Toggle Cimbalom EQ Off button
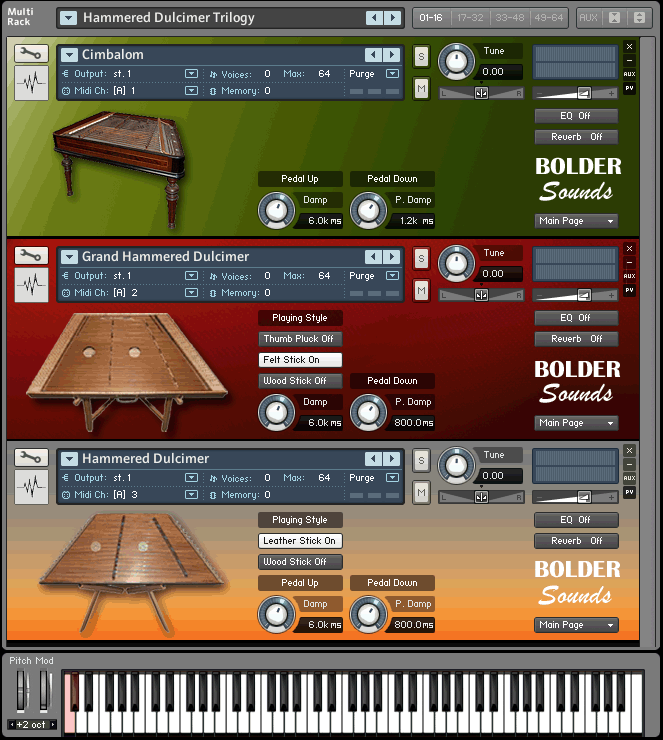The height and width of the screenshot is (740, 663). coord(576,116)
